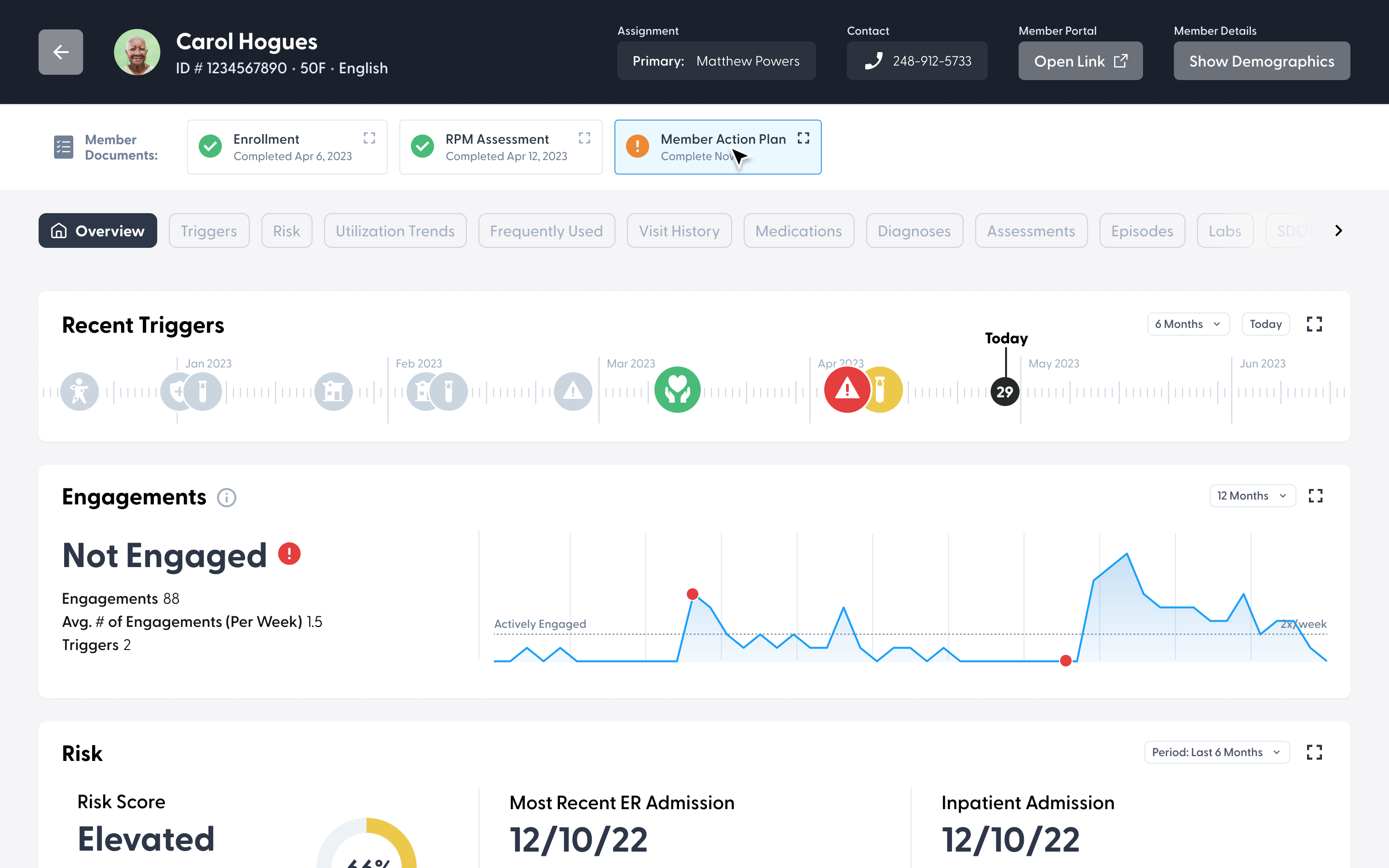Image resolution: width=1389 pixels, height=868 pixels.
Task: Expand the Enrollment document card
Action: [369, 138]
